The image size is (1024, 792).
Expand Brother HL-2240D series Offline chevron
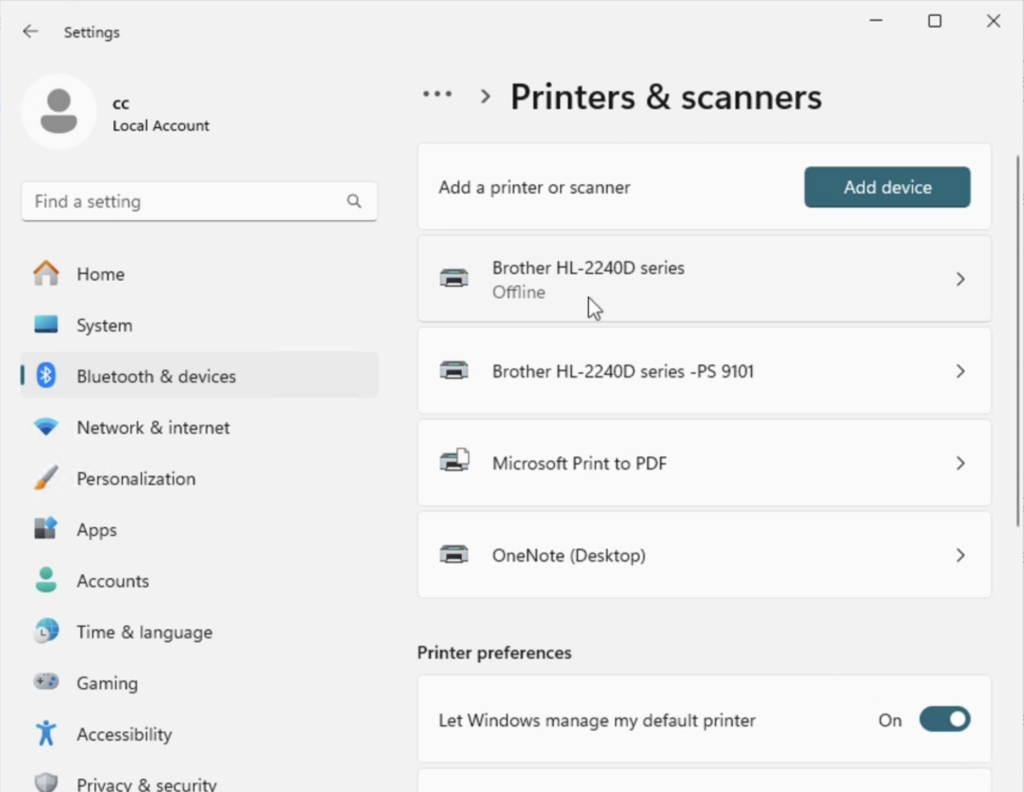(960, 280)
